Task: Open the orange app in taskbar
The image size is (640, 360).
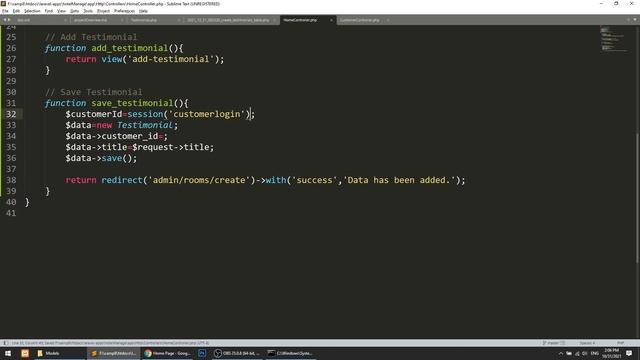Action: [x=25, y=353]
